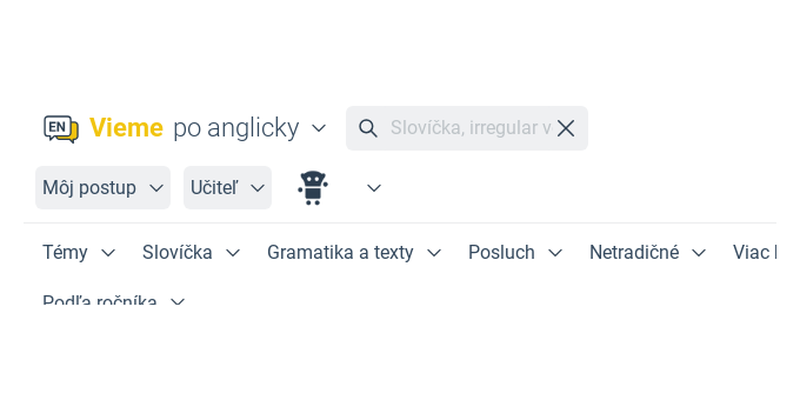Click the magnifying glass search icon

click(368, 128)
